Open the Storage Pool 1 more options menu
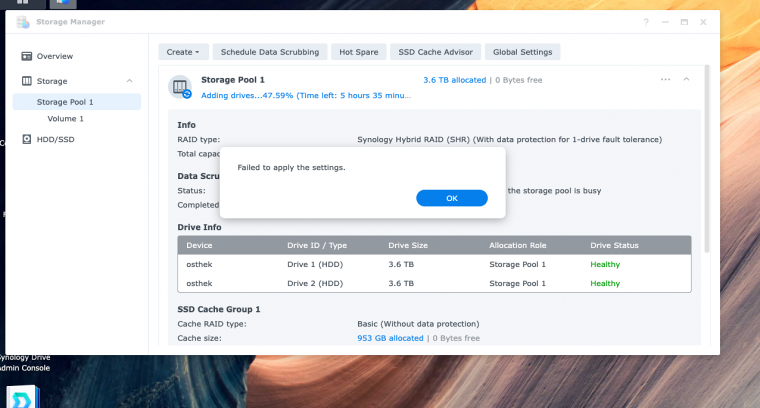760x408 pixels. pyautogui.click(x=665, y=79)
